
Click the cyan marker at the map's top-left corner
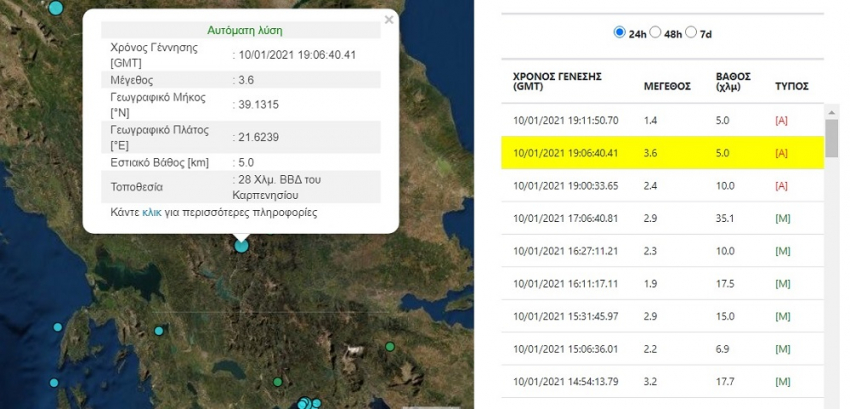click(55, 7)
